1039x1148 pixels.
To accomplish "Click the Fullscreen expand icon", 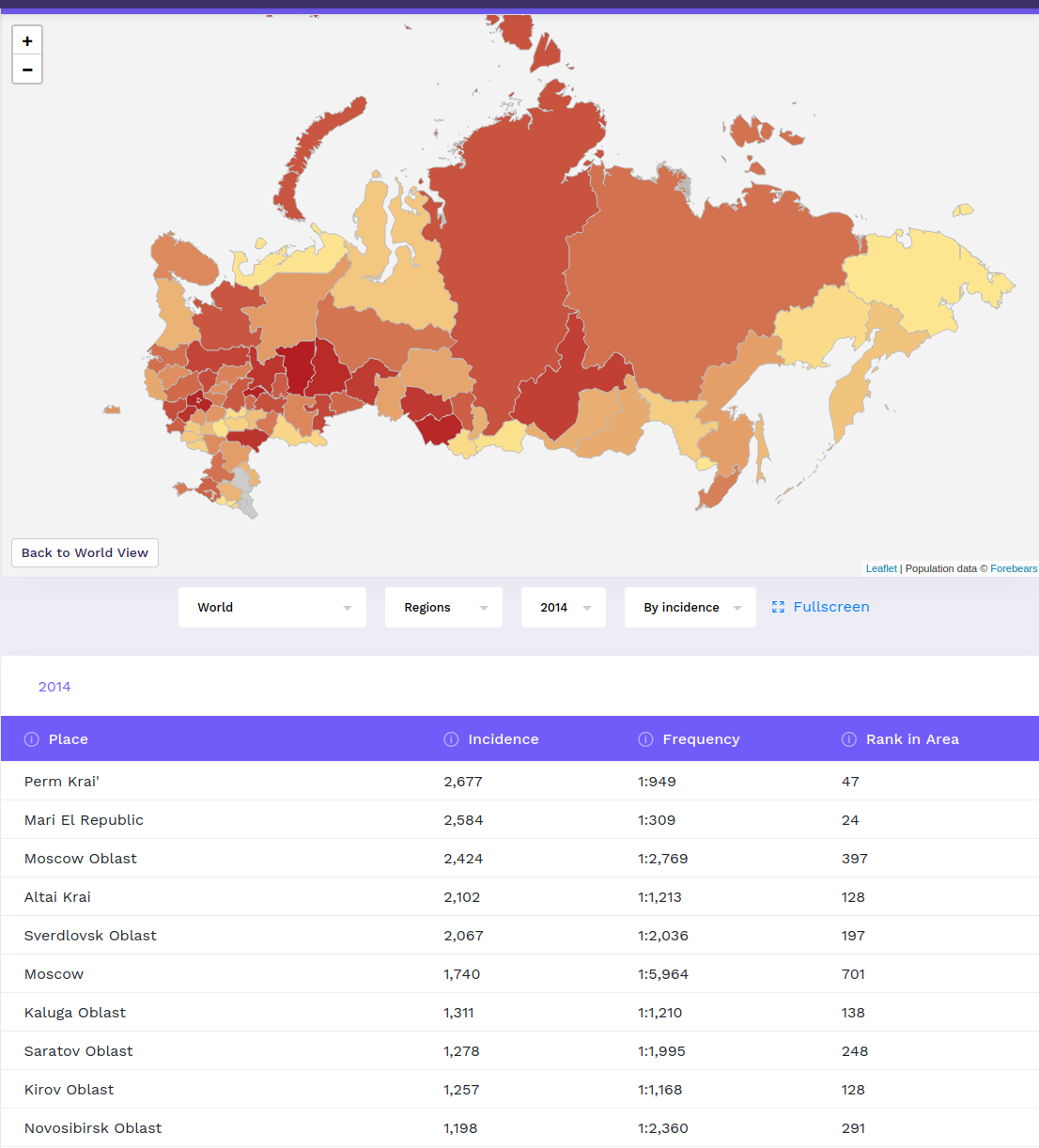I will click(x=778, y=608).
